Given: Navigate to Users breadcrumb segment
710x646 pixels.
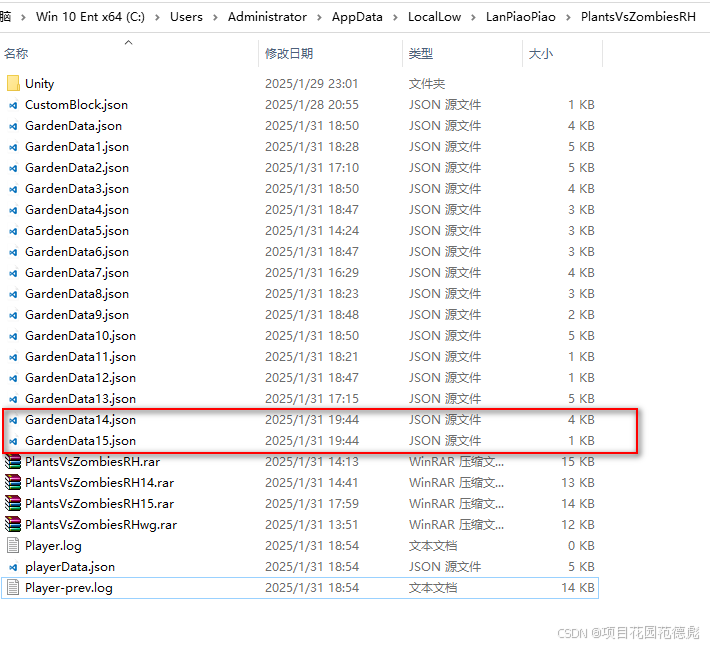Looking at the screenshot, I should 186,17.
